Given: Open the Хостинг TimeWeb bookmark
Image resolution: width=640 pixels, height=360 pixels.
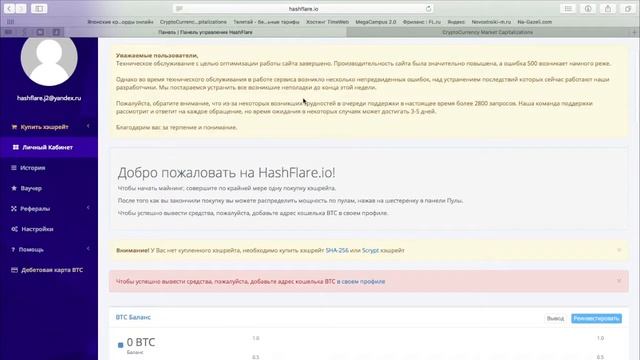Looking at the screenshot, I should (327, 22).
